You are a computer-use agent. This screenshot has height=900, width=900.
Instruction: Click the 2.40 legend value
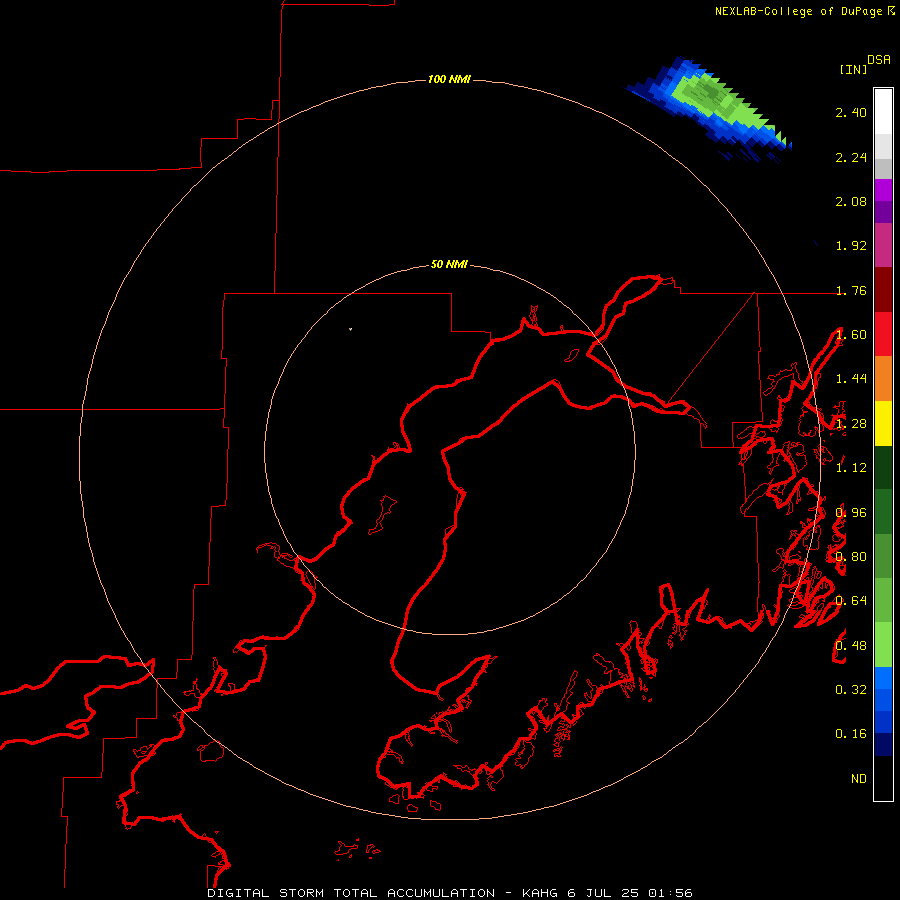click(851, 112)
